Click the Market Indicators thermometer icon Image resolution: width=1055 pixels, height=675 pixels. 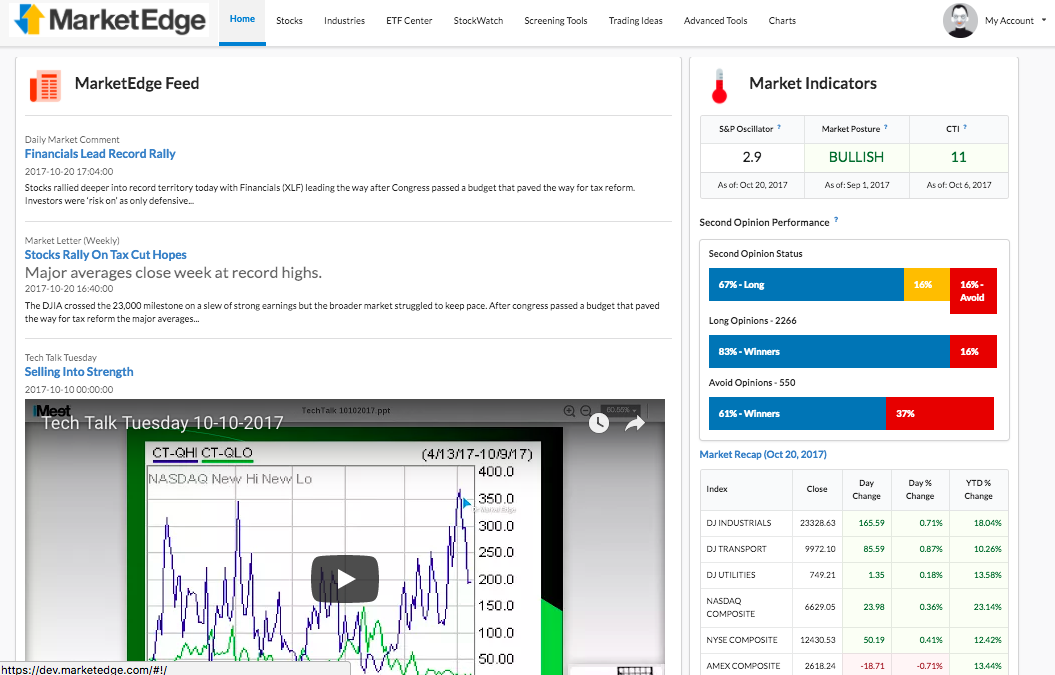tap(718, 86)
